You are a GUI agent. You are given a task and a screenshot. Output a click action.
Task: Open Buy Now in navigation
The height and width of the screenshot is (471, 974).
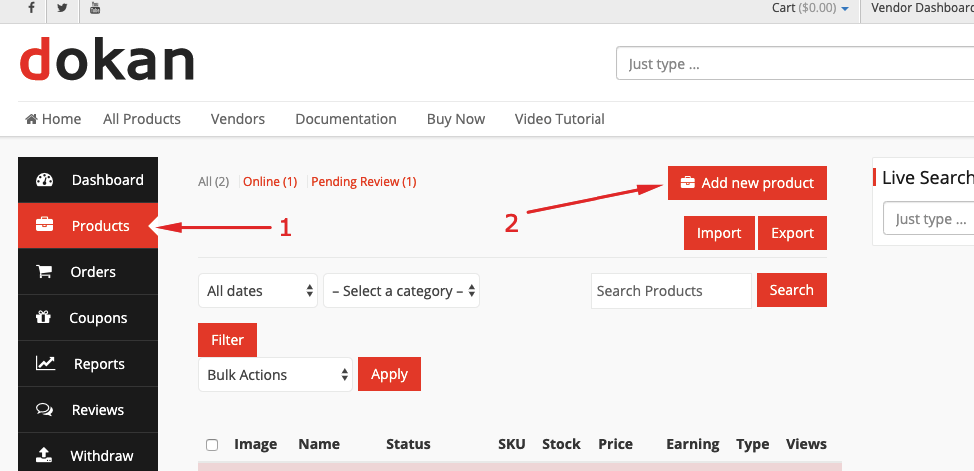(x=456, y=119)
